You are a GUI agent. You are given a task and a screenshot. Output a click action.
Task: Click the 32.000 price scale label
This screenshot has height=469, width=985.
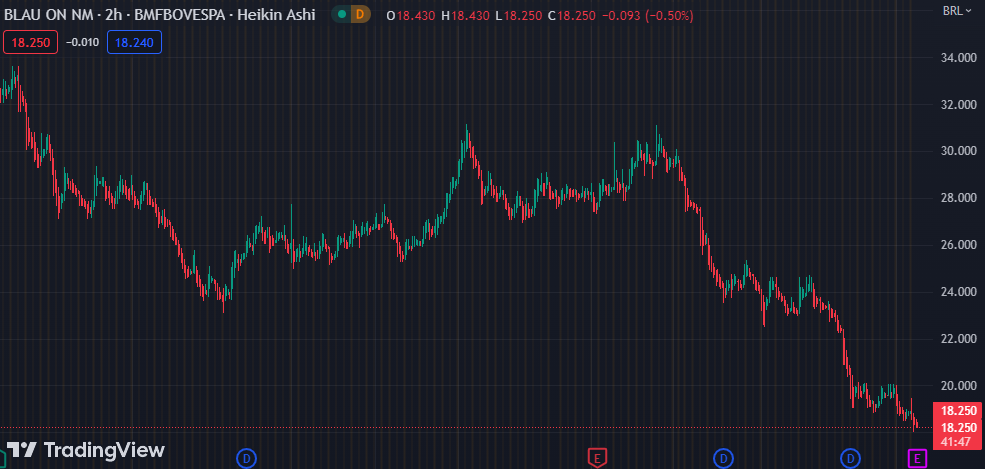point(959,105)
